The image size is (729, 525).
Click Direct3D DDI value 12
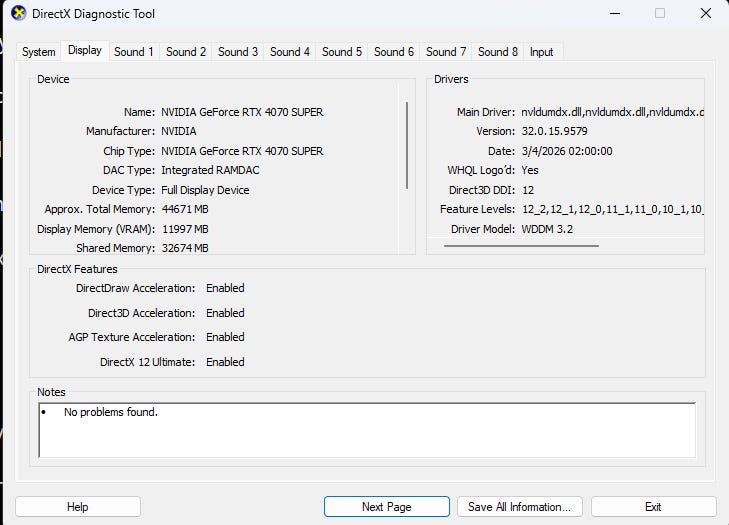[x=528, y=190]
